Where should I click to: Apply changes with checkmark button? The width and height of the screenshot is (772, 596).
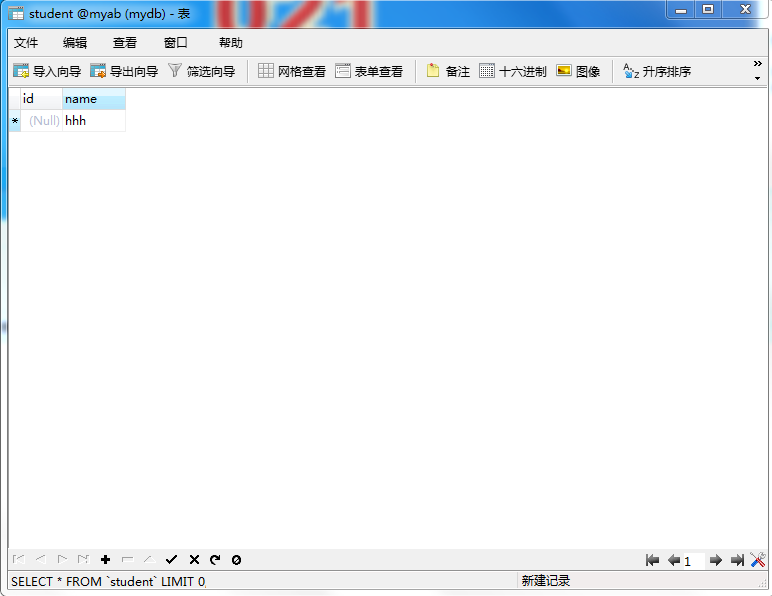coord(171,560)
